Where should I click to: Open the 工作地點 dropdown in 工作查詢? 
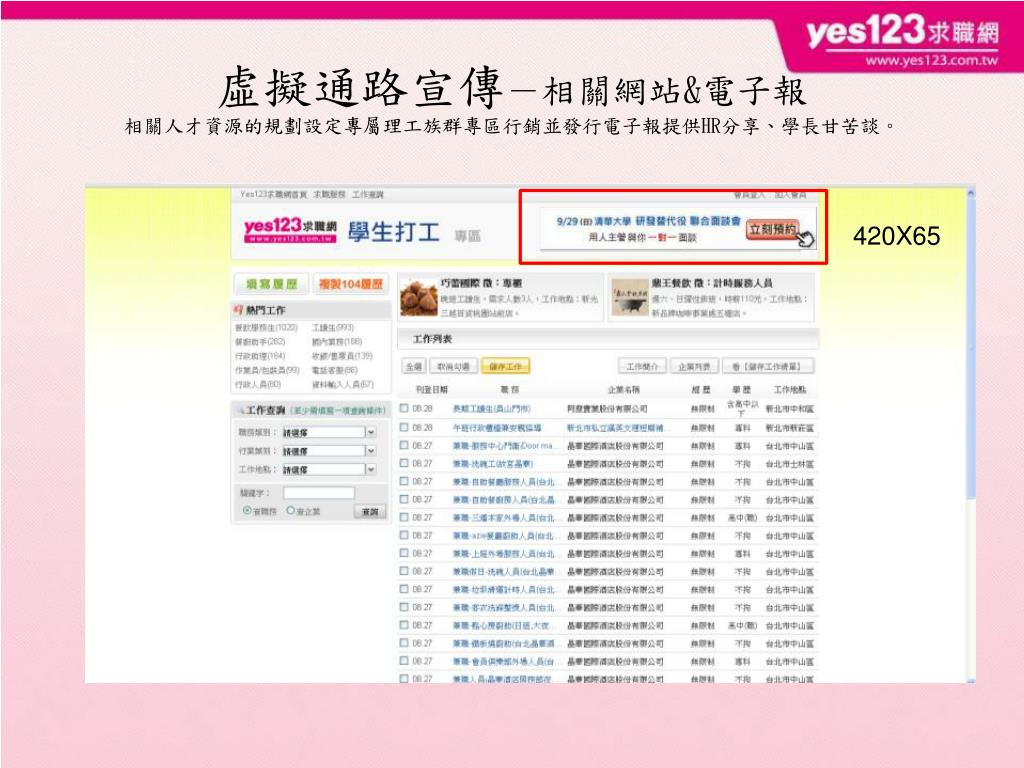pyautogui.click(x=330, y=469)
